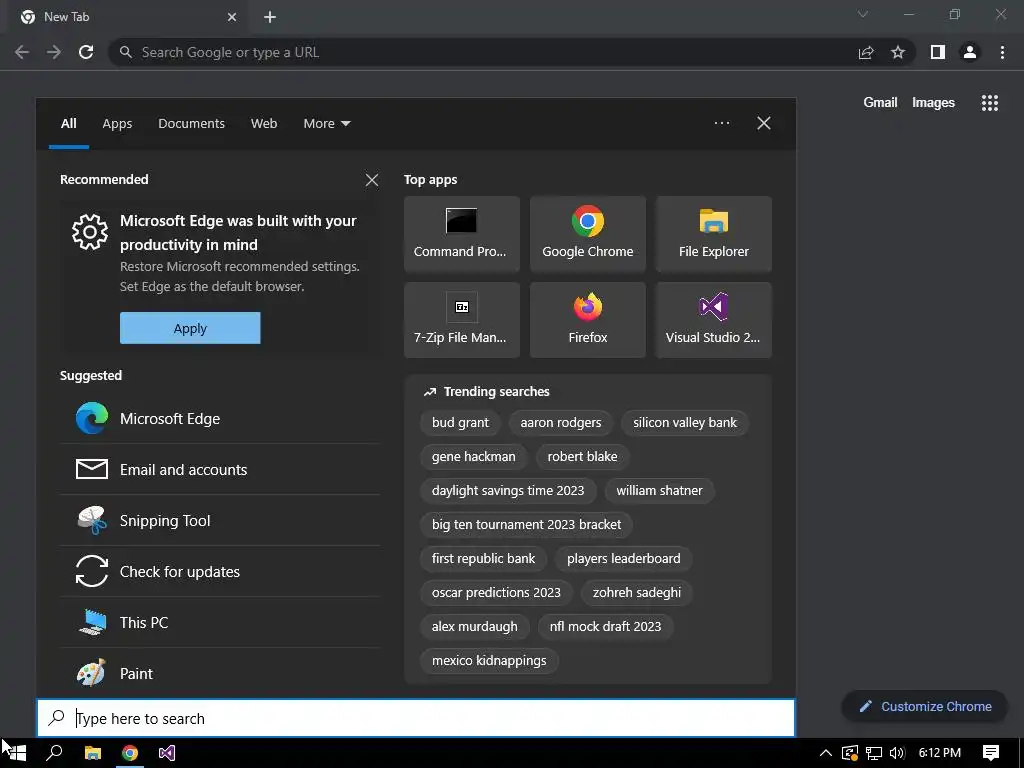This screenshot has width=1024, height=768.
Task: Click the volume speaker tray icon
Action: pyautogui.click(x=897, y=753)
